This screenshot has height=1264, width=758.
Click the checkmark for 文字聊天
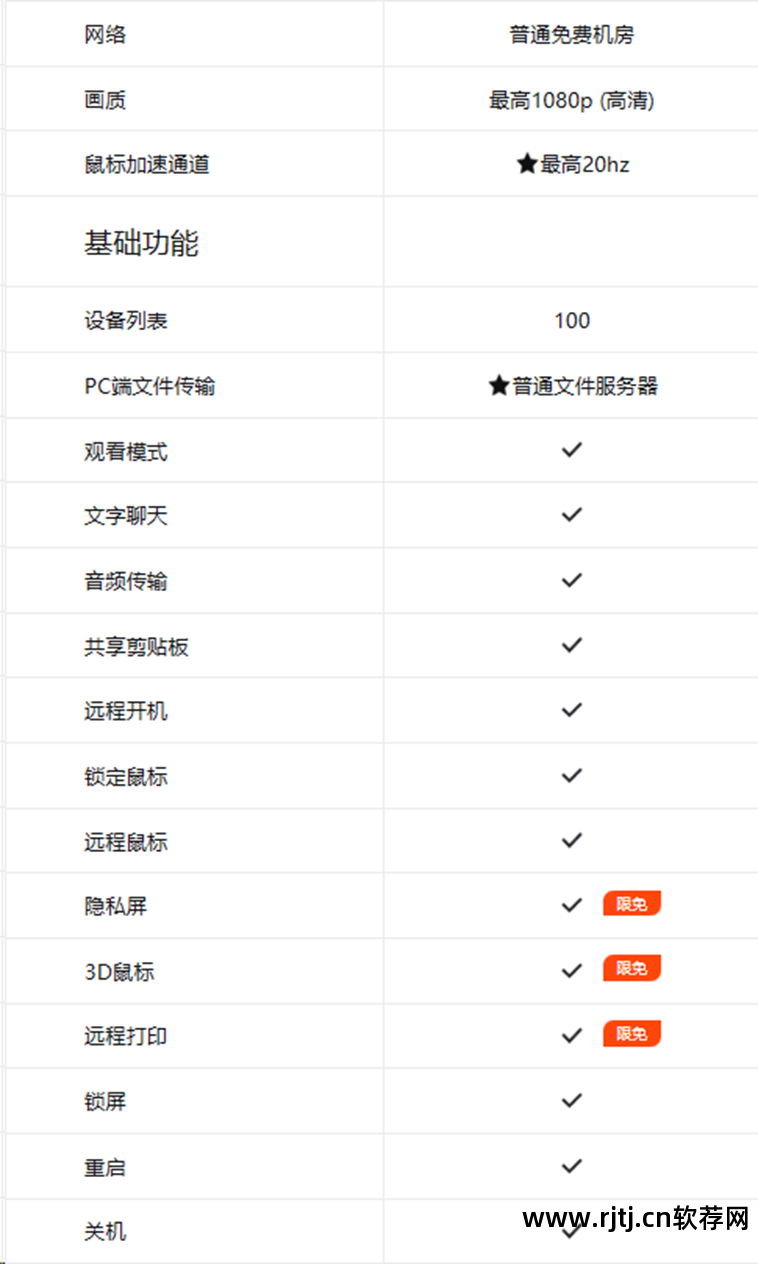click(571, 515)
